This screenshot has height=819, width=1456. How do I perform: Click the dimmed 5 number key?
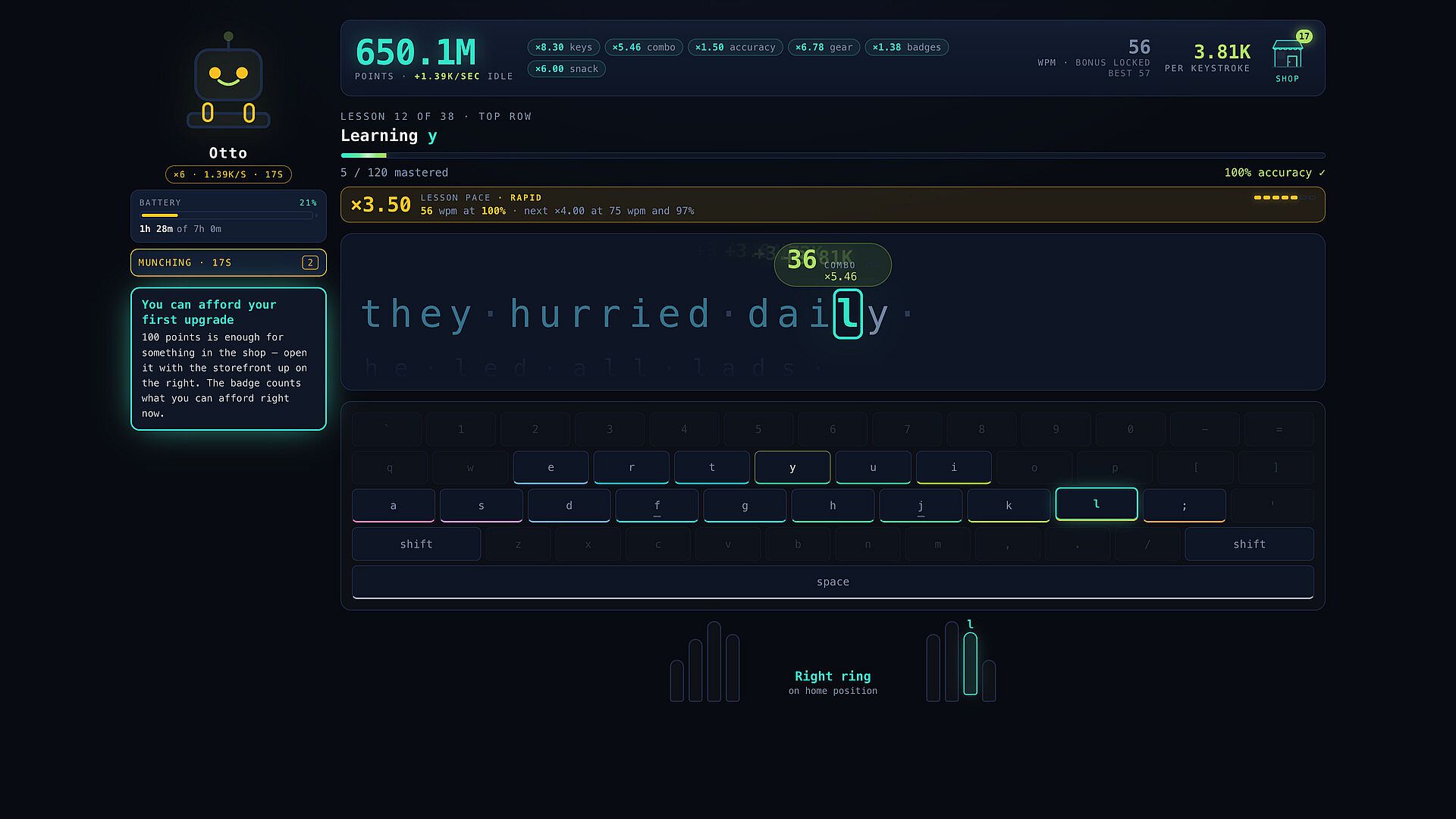click(758, 429)
